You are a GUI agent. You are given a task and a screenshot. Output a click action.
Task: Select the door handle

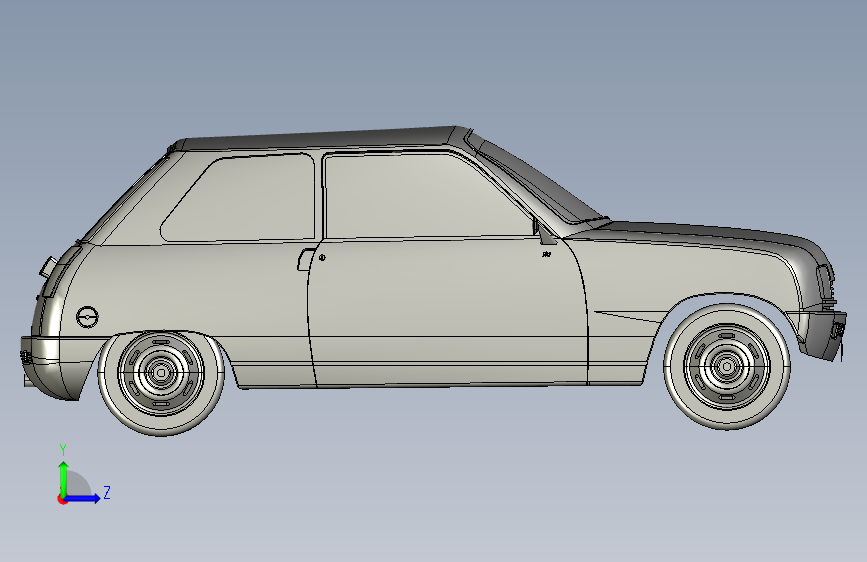(x=305, y=260)
